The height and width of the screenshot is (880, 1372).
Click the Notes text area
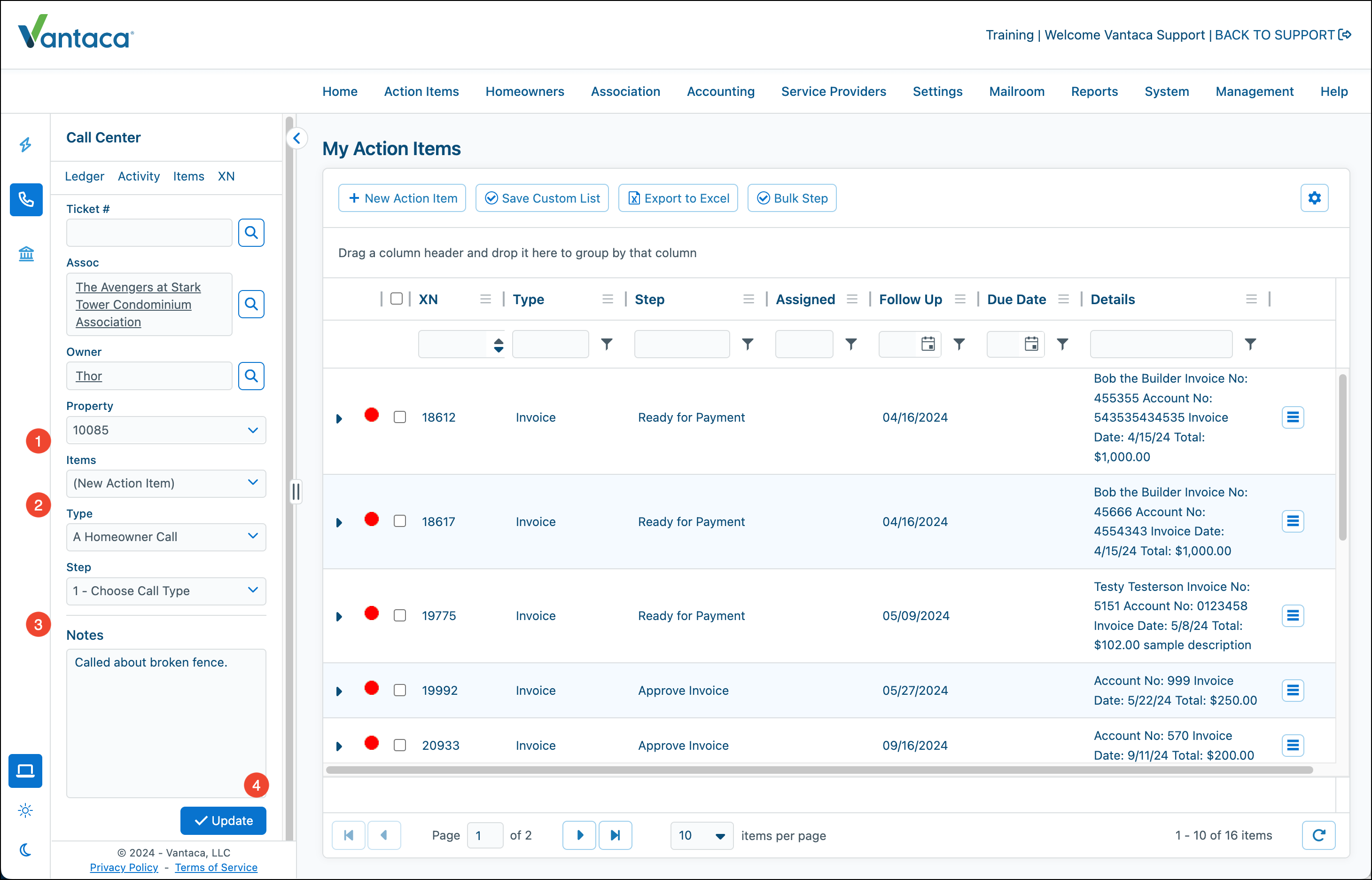point(166,723)
